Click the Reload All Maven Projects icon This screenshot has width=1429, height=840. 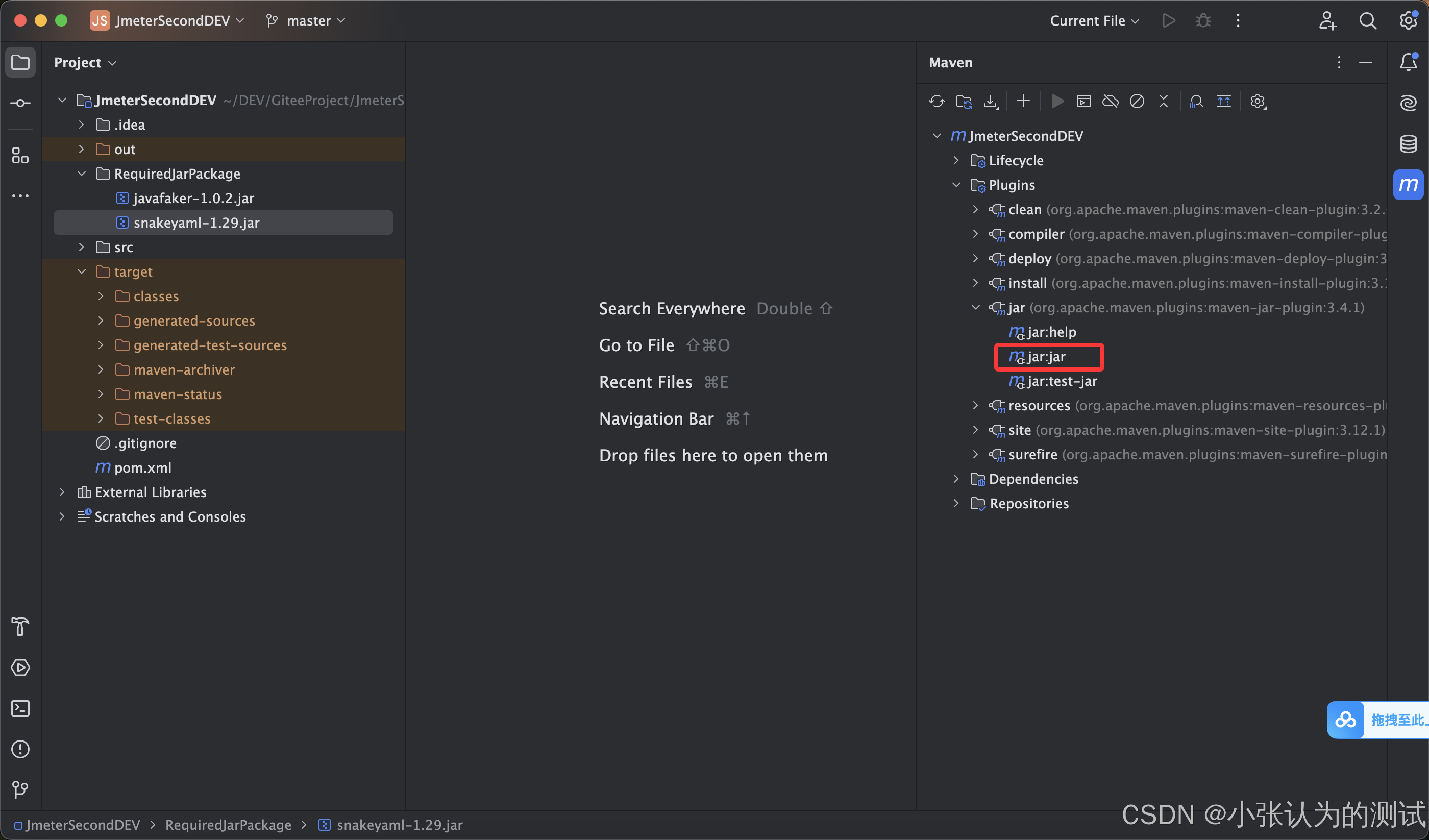936,102
